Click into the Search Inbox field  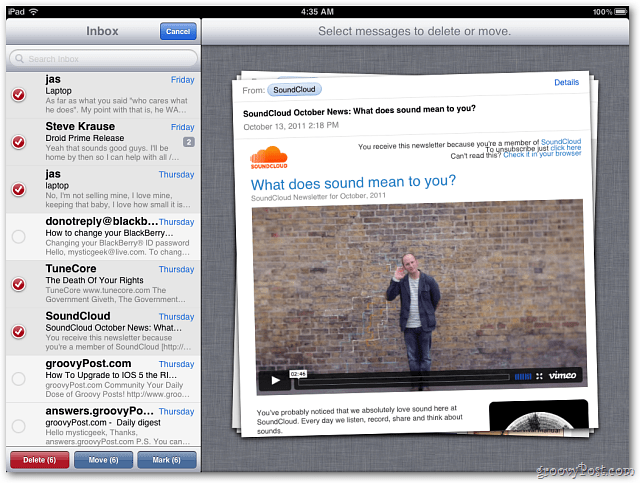pos(103,59)
